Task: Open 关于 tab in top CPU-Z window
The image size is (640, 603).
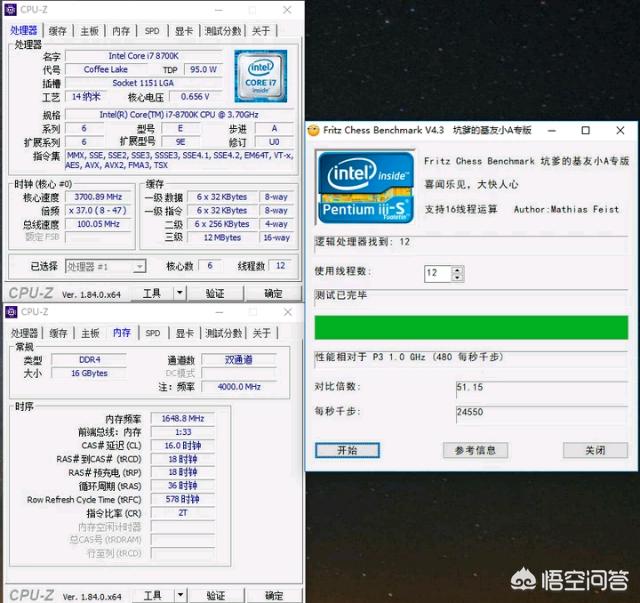Action: click(x=261, y=31)
